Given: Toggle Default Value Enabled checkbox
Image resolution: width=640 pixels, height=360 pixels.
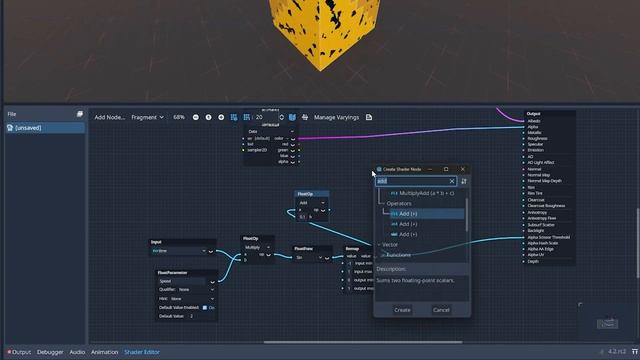Looking at the screenshot, I should [205, 307].
